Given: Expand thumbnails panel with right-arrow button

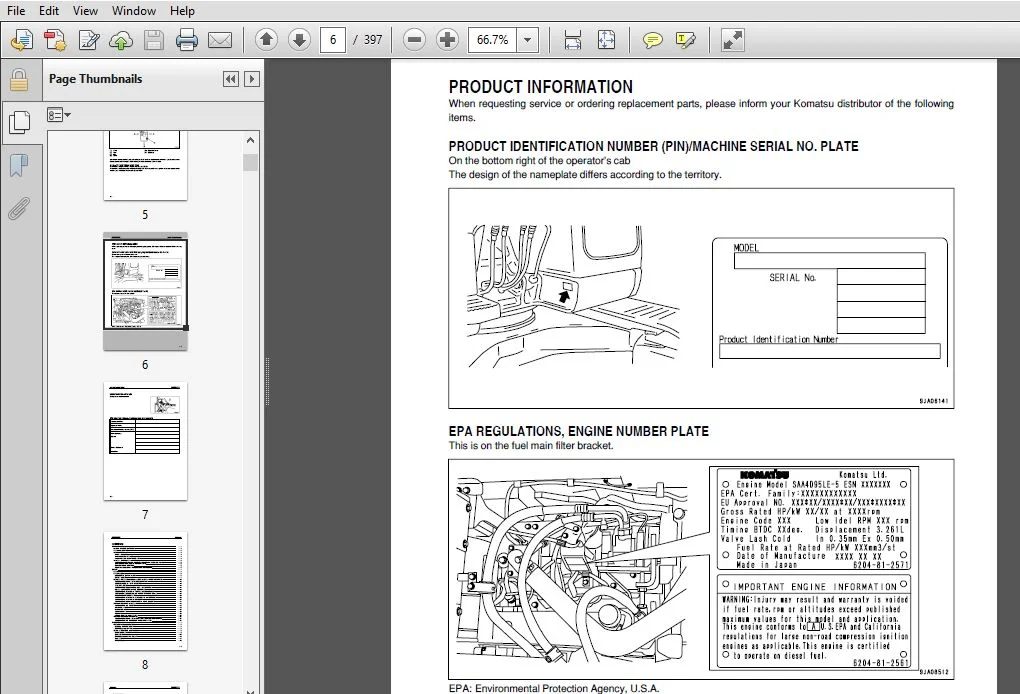Looking at the screenshot, I should click(252, 79).
